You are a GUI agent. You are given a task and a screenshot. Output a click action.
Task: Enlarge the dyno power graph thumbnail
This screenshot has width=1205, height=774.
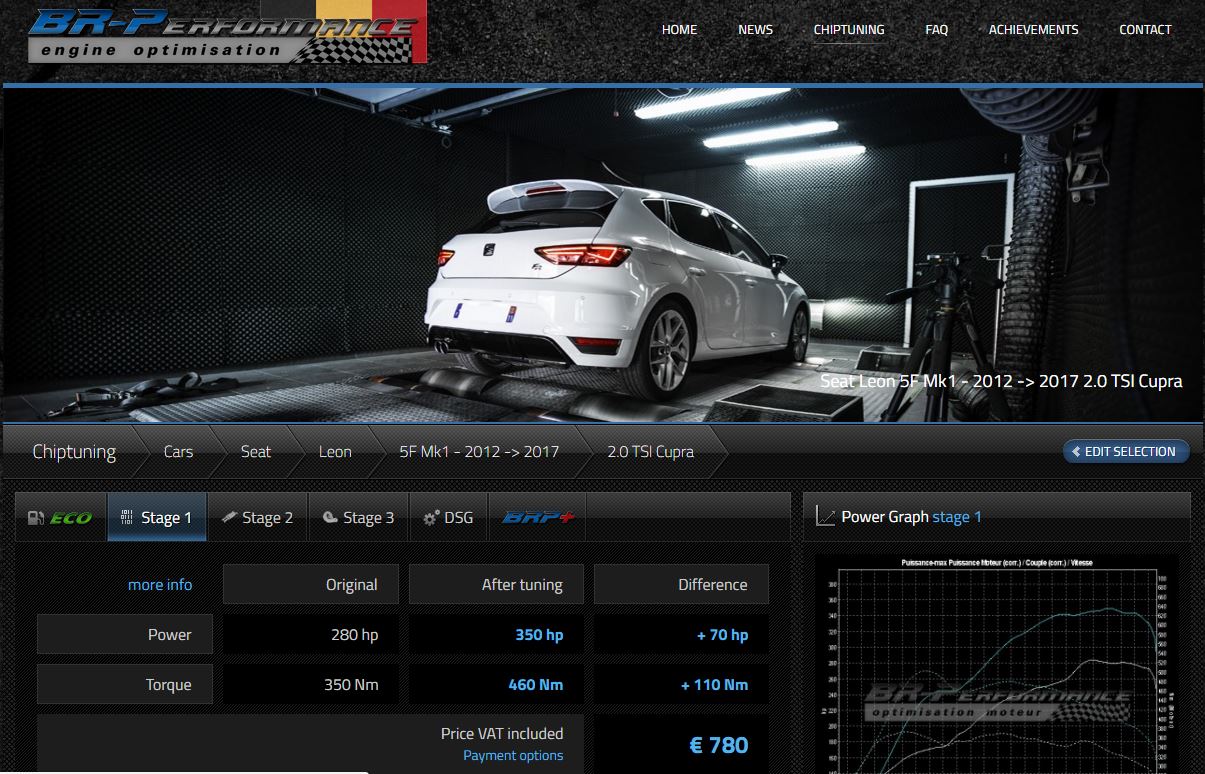(x=997, y=664)
